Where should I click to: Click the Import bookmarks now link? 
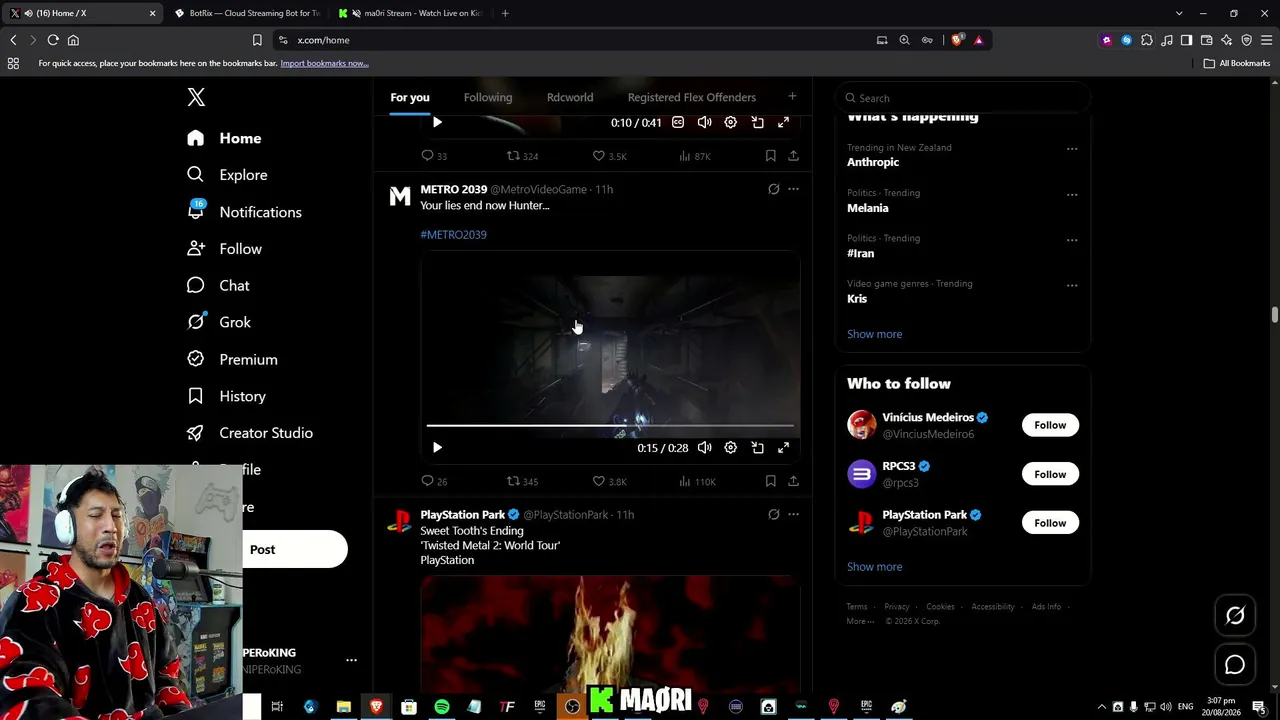(x=324, y=63)
